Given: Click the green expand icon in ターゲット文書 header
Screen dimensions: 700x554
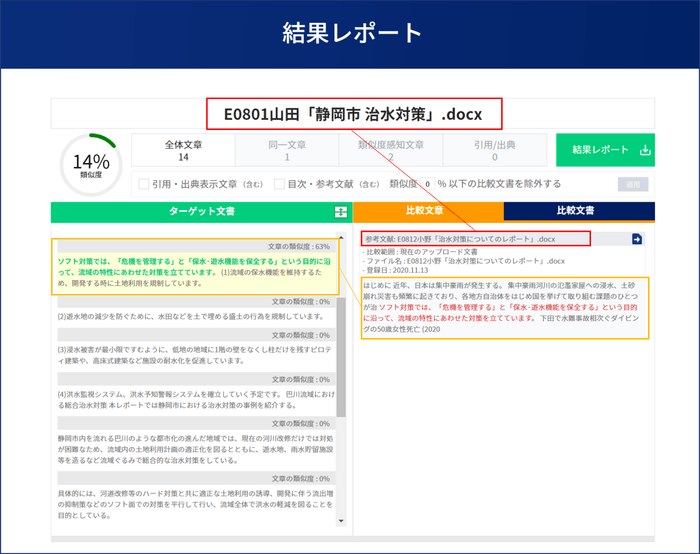Looking at the screenshot, I should point(341,212).
